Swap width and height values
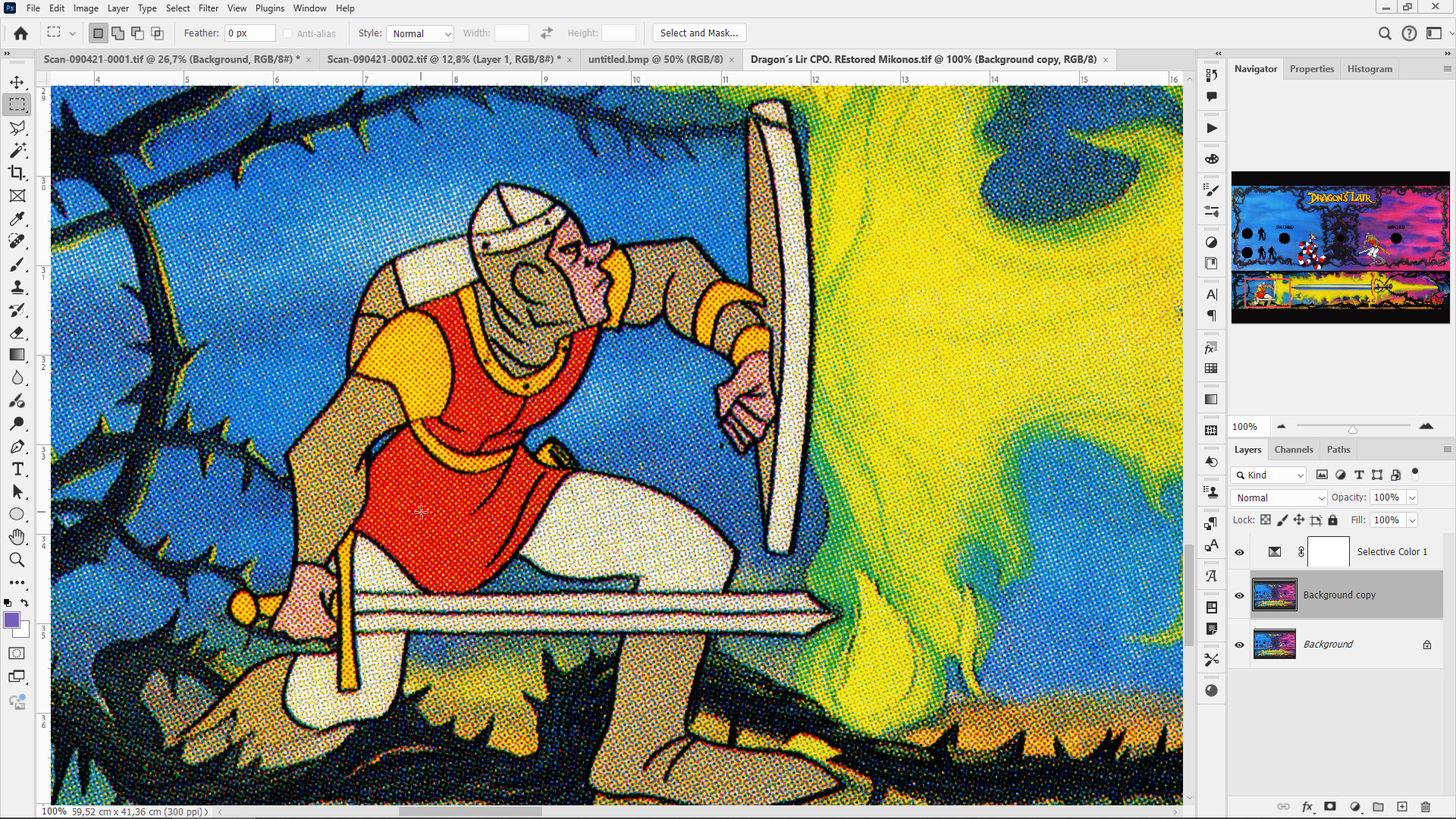This screenshot has height=819, width=1456. pyautogui.click(x=547, y=33)
